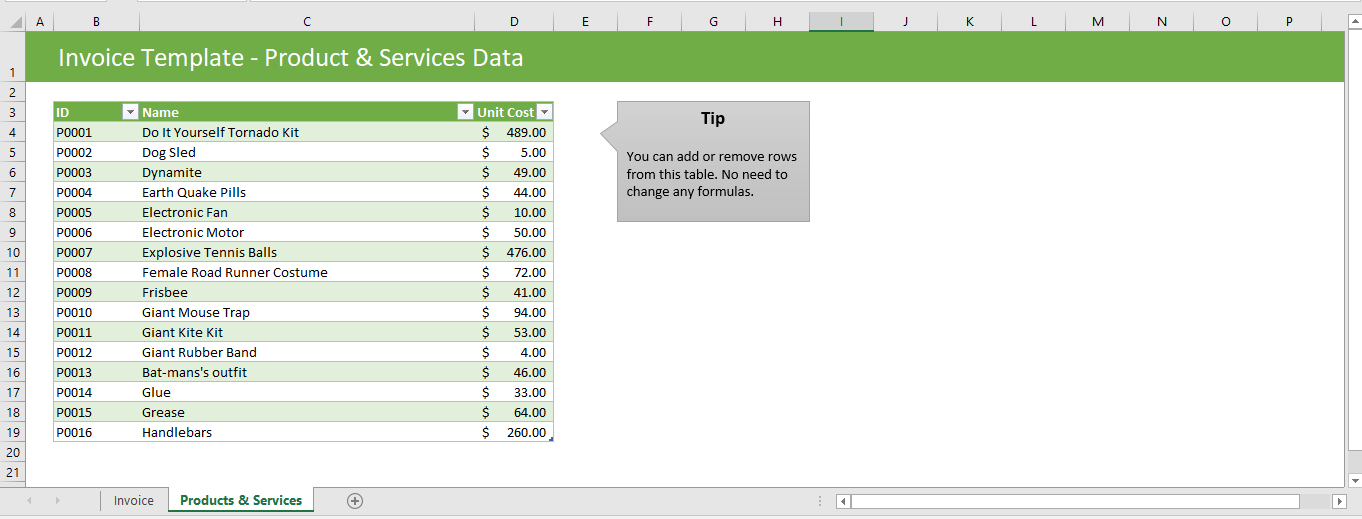Click the vertical scrollbar down arrow
Image resolution: width=1362 pixels, height=519 pixels.
point(1354,481)
